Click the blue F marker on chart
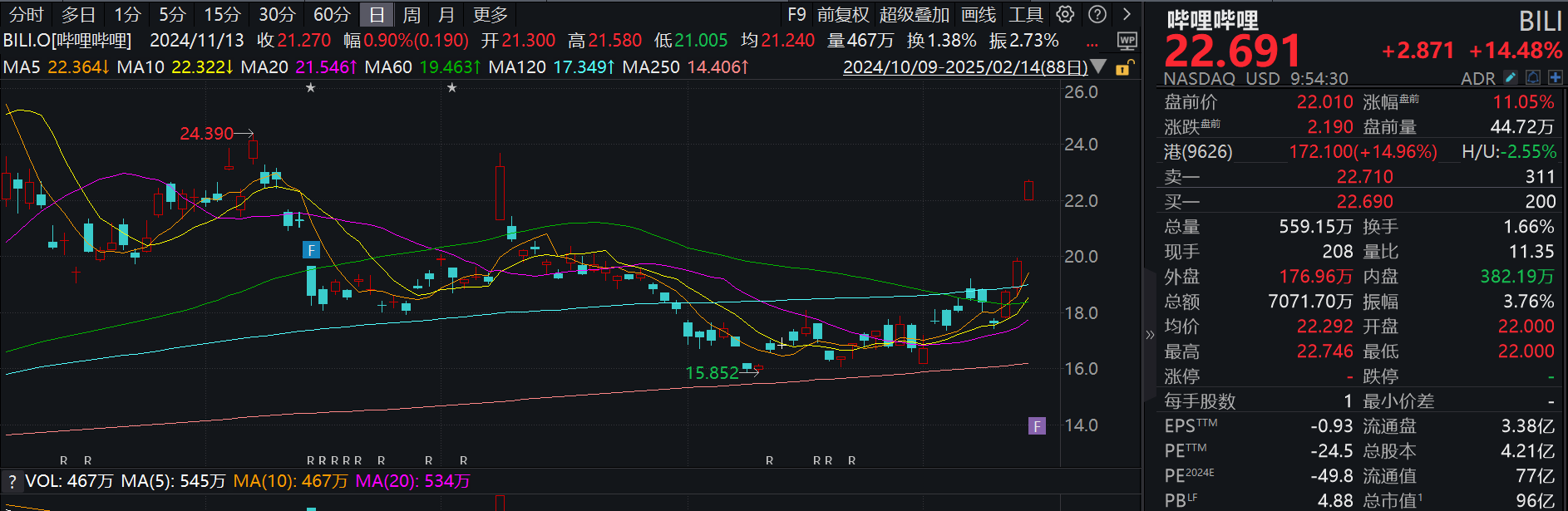 pyautogui.click(x=311, y=250)
